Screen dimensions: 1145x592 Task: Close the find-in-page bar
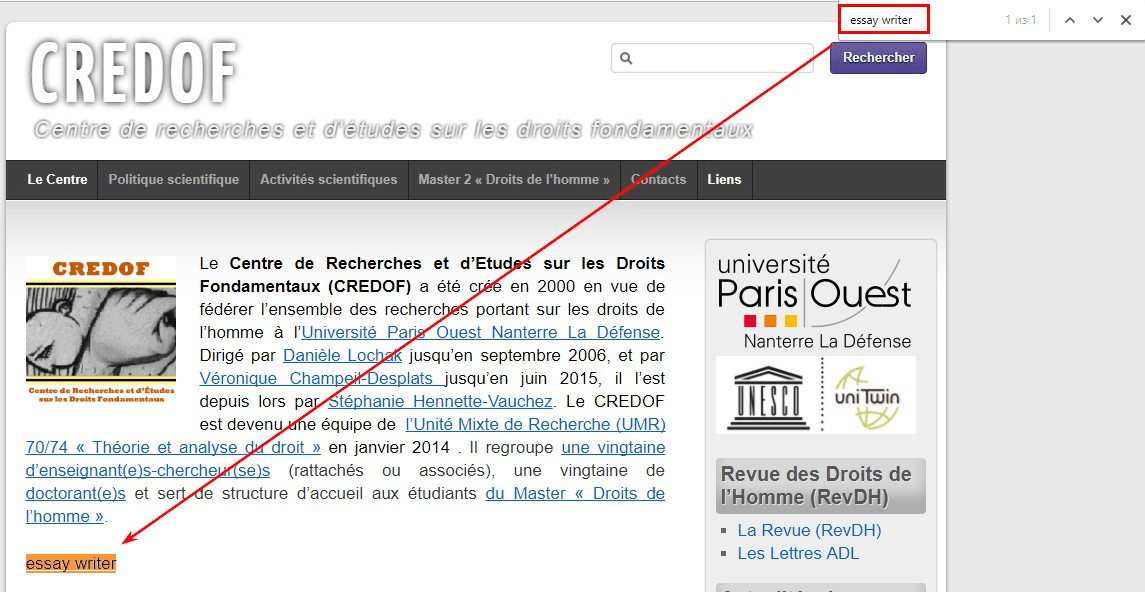click(x=1125, y=20)
